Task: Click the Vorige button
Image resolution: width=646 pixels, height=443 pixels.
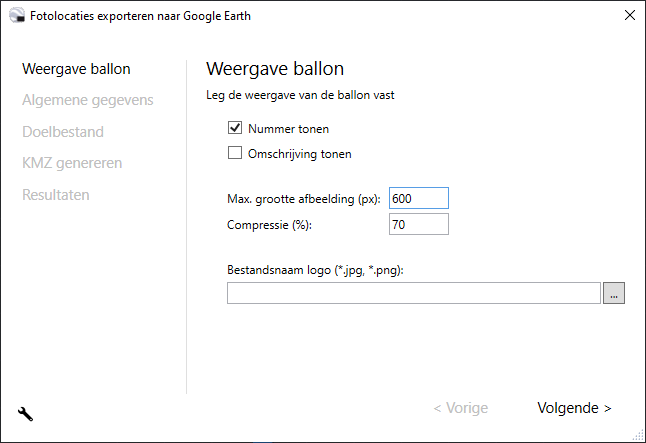Action: (x=460, y=408)
